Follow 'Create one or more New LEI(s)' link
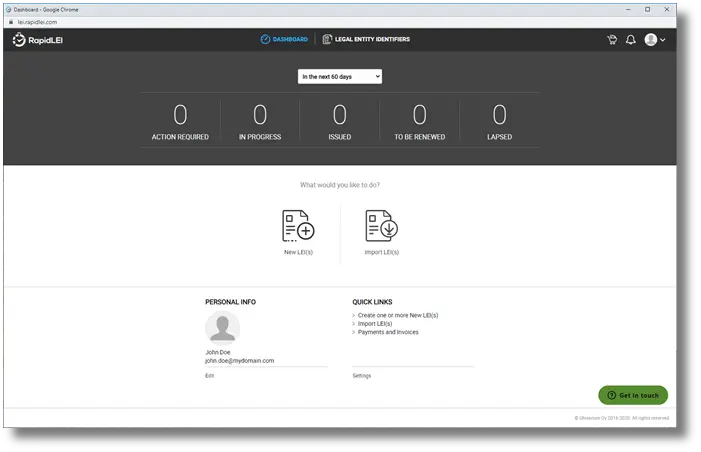701x452 pixels. (x=398, y=315)
